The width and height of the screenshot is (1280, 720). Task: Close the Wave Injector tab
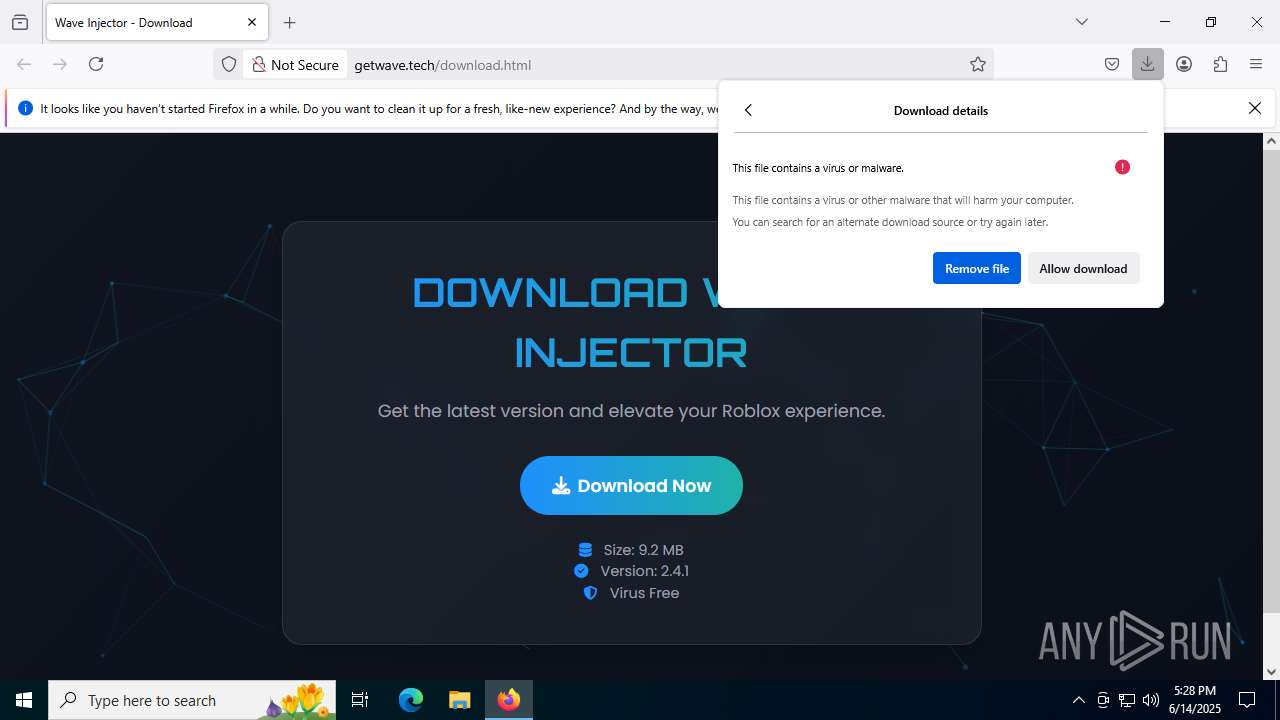pyautogui.click(x=252, y=22)
